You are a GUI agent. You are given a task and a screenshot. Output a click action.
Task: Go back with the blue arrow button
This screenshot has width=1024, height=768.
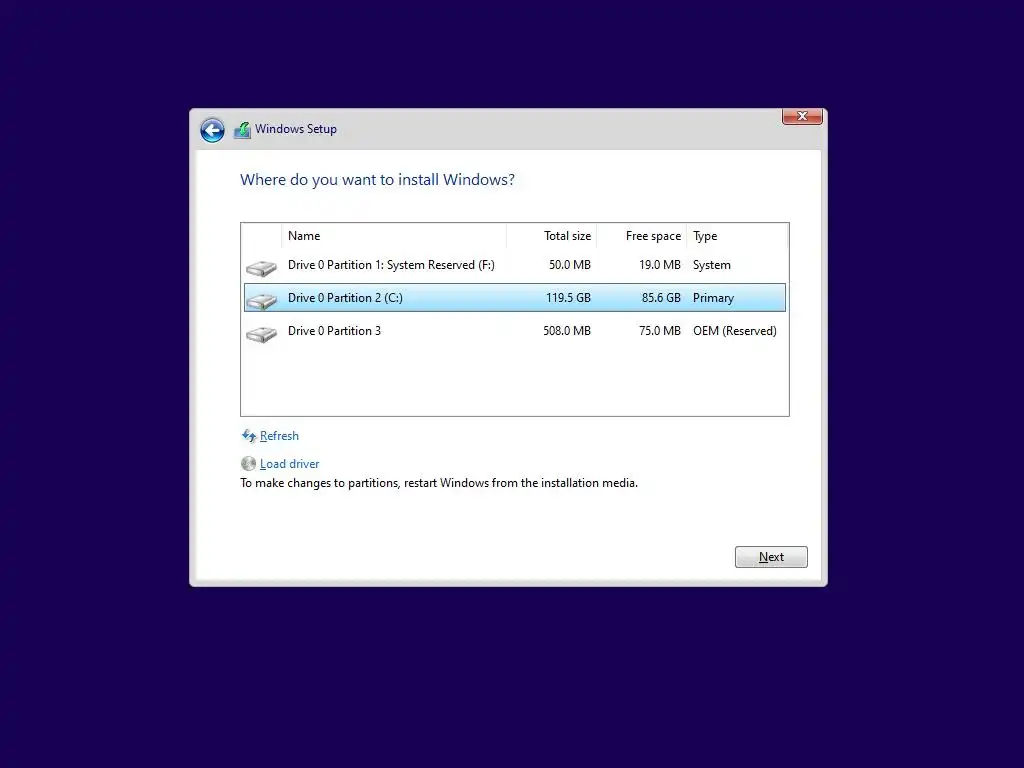click(212, 130)
